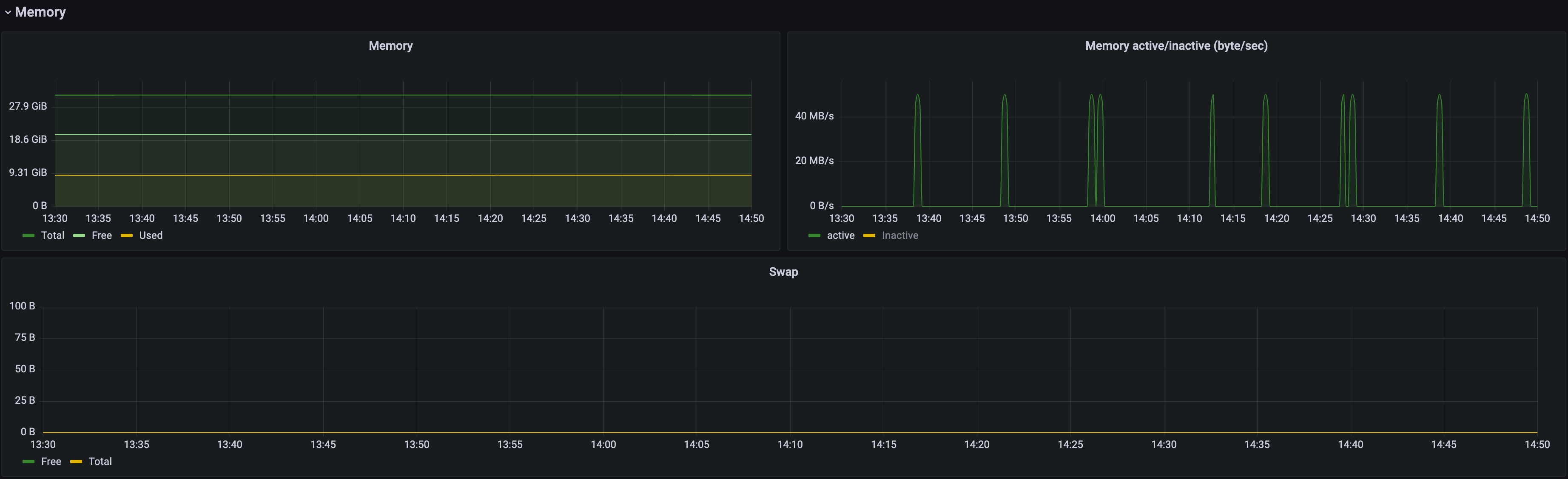1568x479 pixels.
Task: Click the 13:55 tick on Swap chart
Action: 510,444
